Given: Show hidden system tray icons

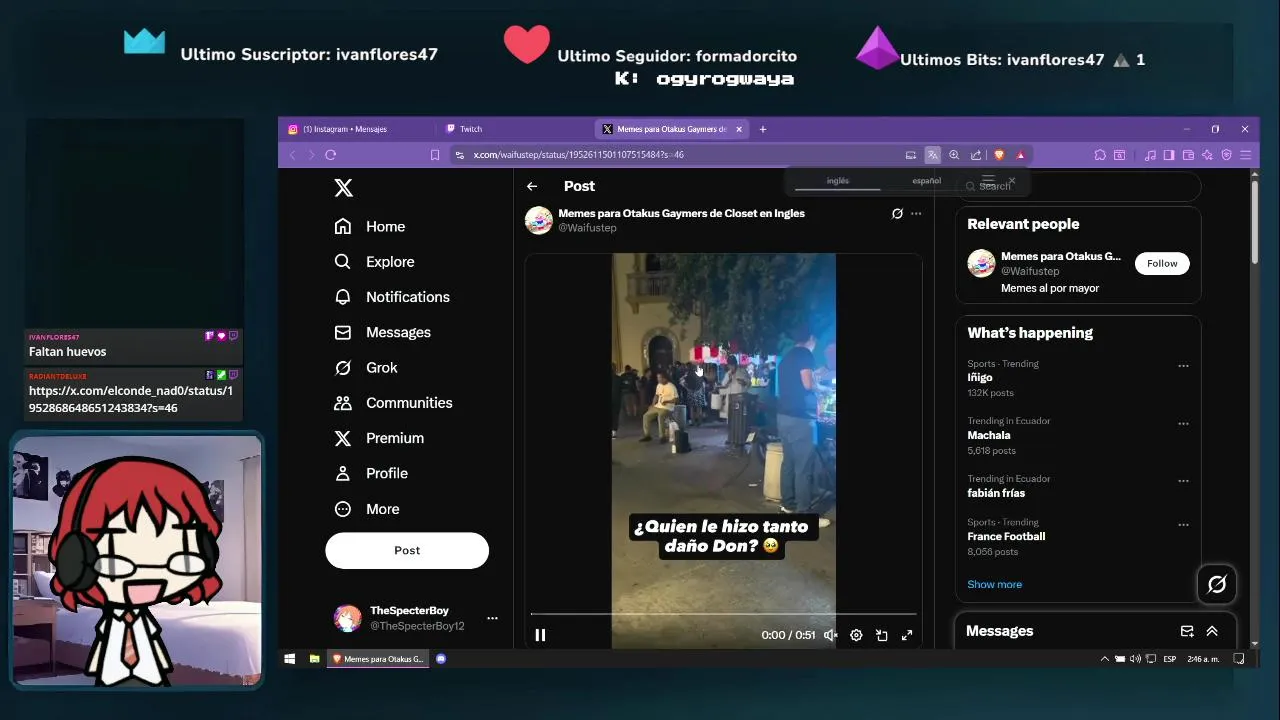Looking at the screenshot, I should click(x=1105, y=659).
